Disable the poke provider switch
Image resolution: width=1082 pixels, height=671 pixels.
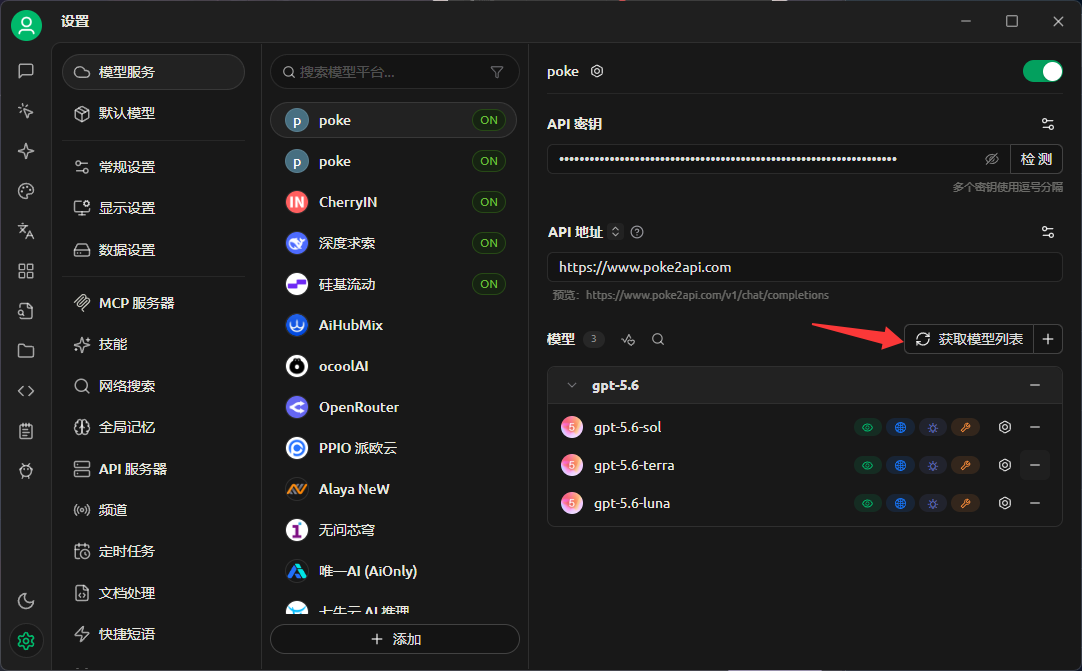pyautogui.click(x=1042, y=71)
